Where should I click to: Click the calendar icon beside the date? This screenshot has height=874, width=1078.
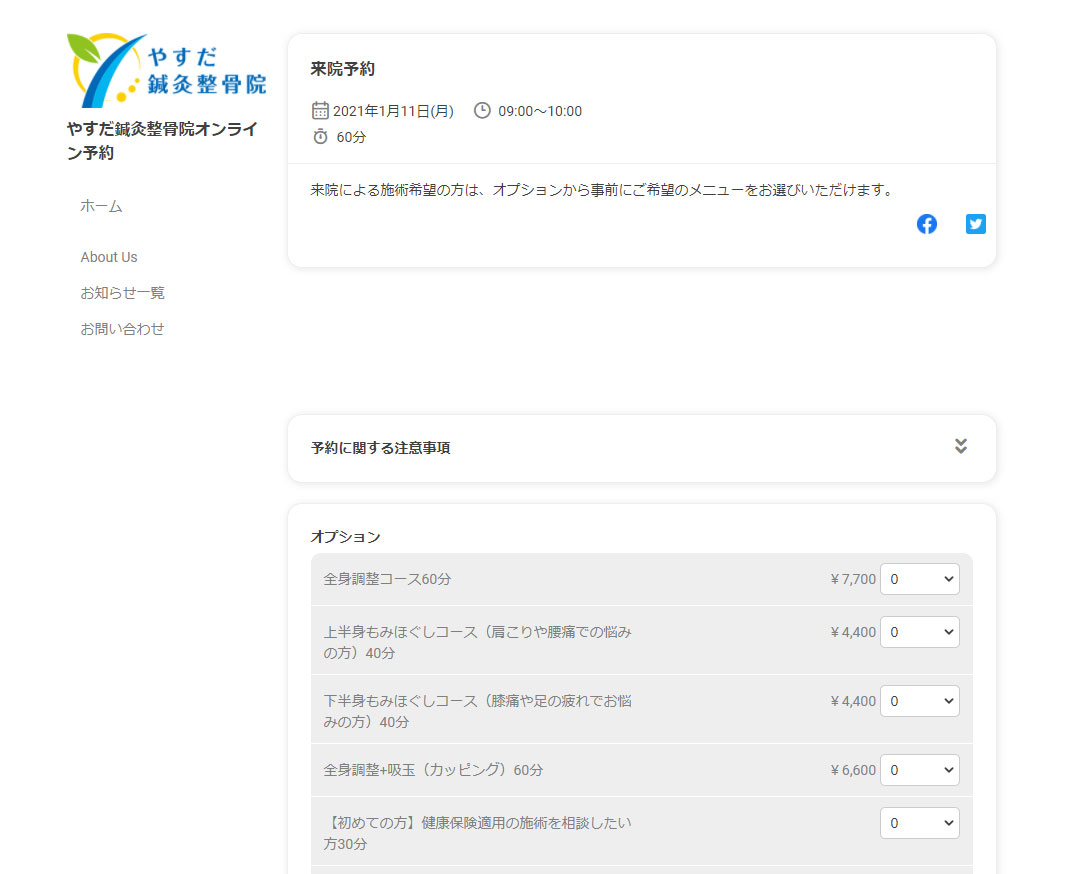[320, 110]
